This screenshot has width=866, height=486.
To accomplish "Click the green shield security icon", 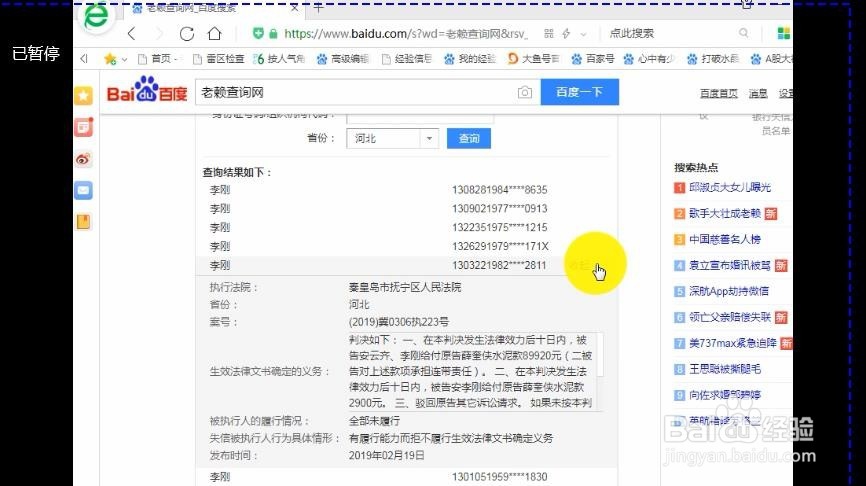I will 258,33.
